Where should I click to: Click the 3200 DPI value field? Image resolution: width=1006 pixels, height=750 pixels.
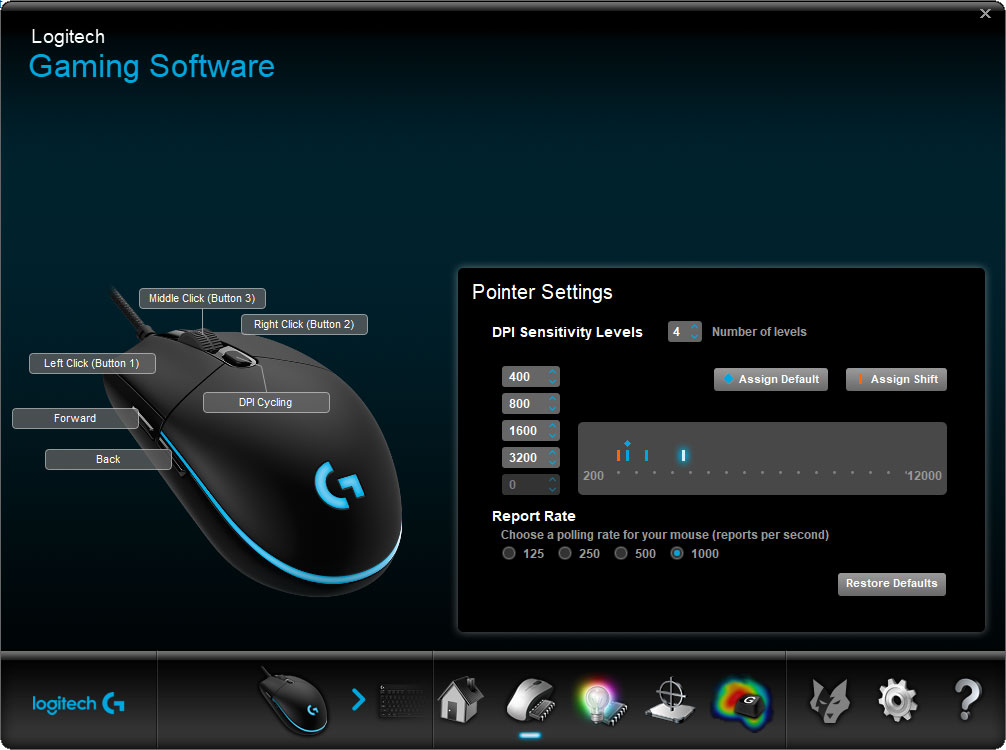[x=531, y=457]
